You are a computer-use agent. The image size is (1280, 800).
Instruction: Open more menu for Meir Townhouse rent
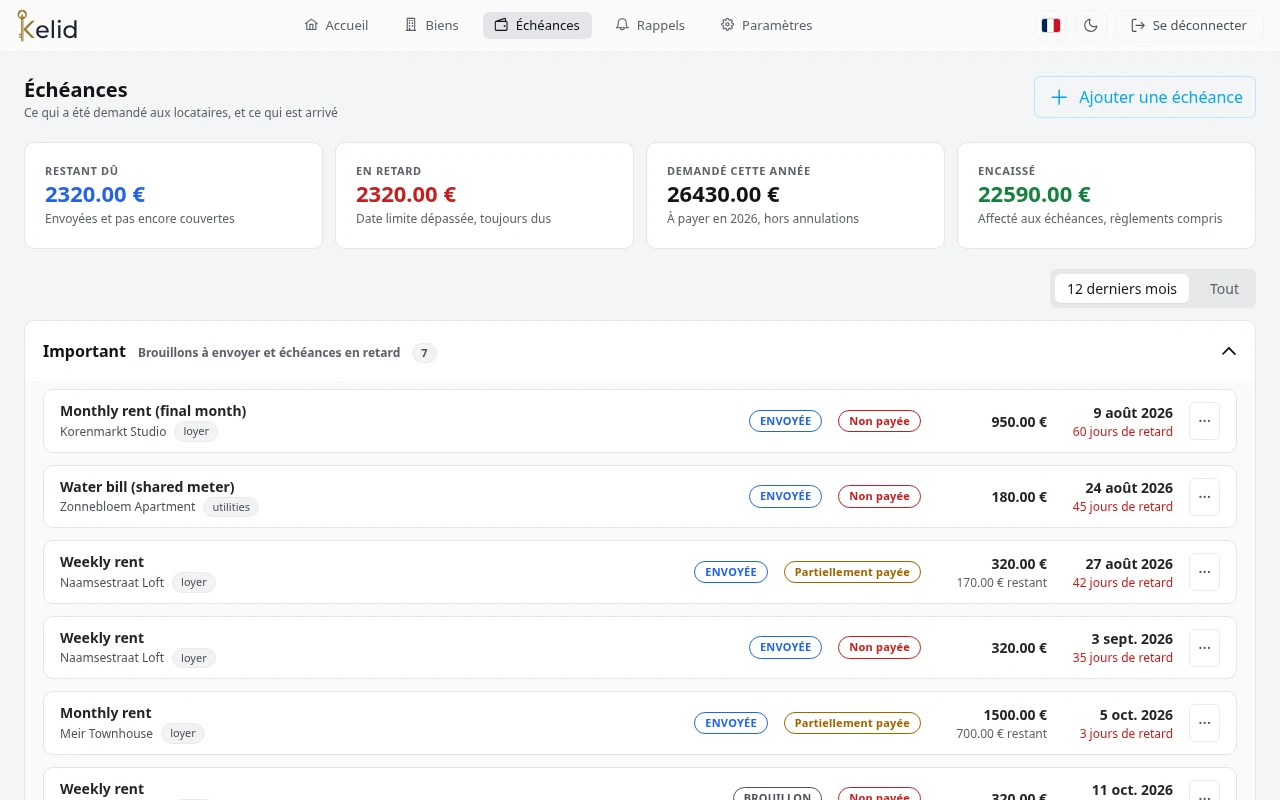tap(1204, 723)
